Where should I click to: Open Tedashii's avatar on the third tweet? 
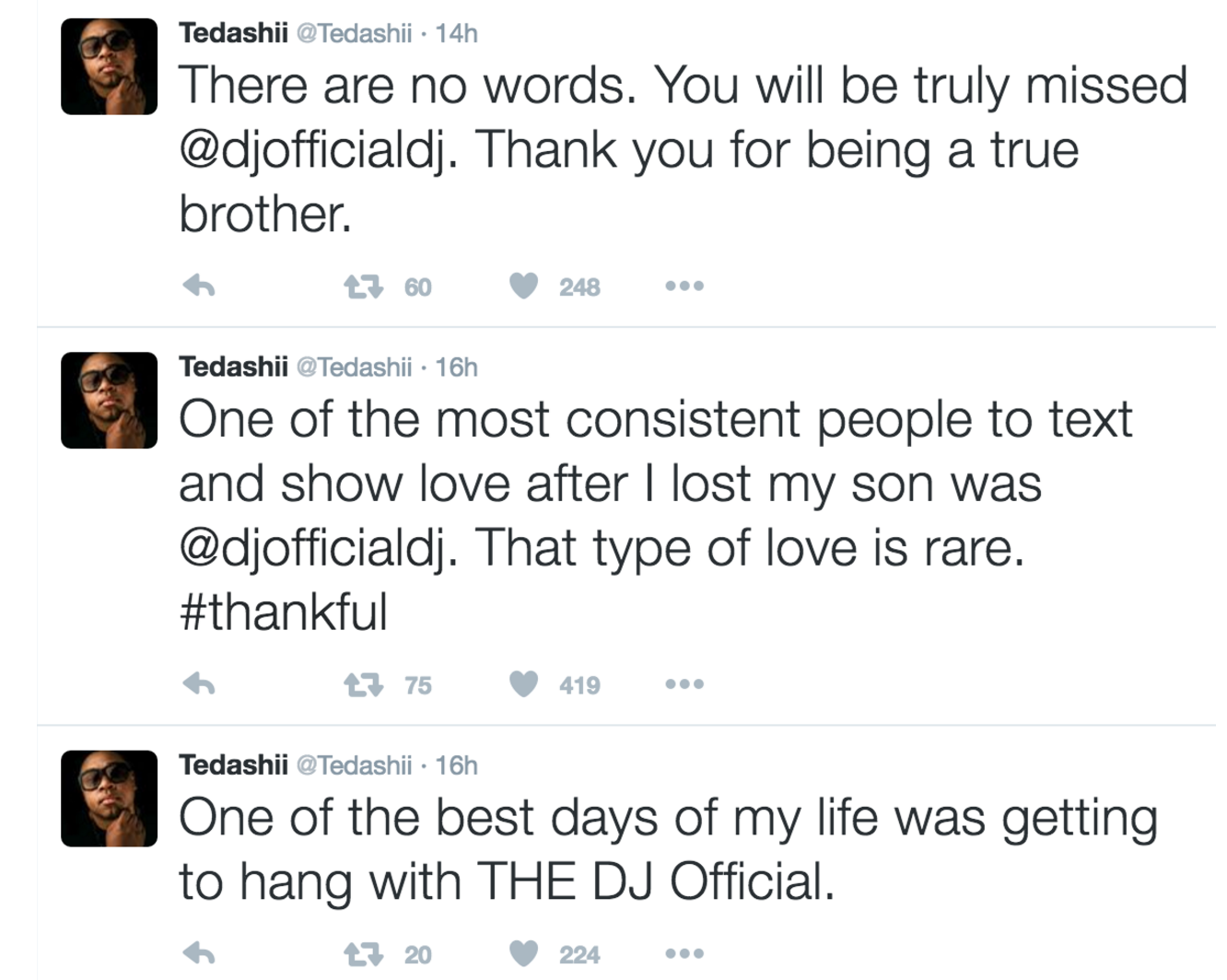[x=109, y=799]
